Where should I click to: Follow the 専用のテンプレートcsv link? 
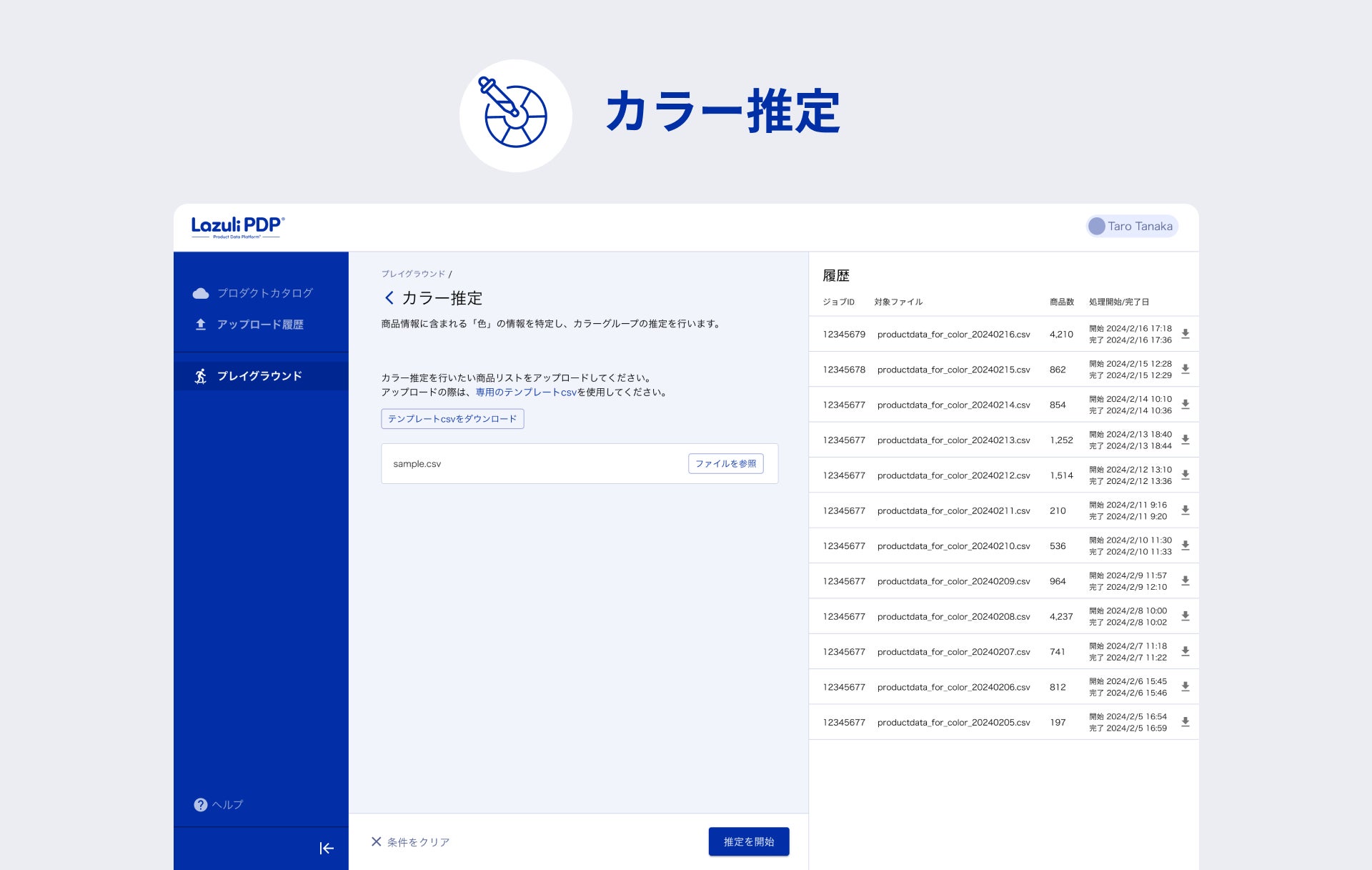coord(526,392)
